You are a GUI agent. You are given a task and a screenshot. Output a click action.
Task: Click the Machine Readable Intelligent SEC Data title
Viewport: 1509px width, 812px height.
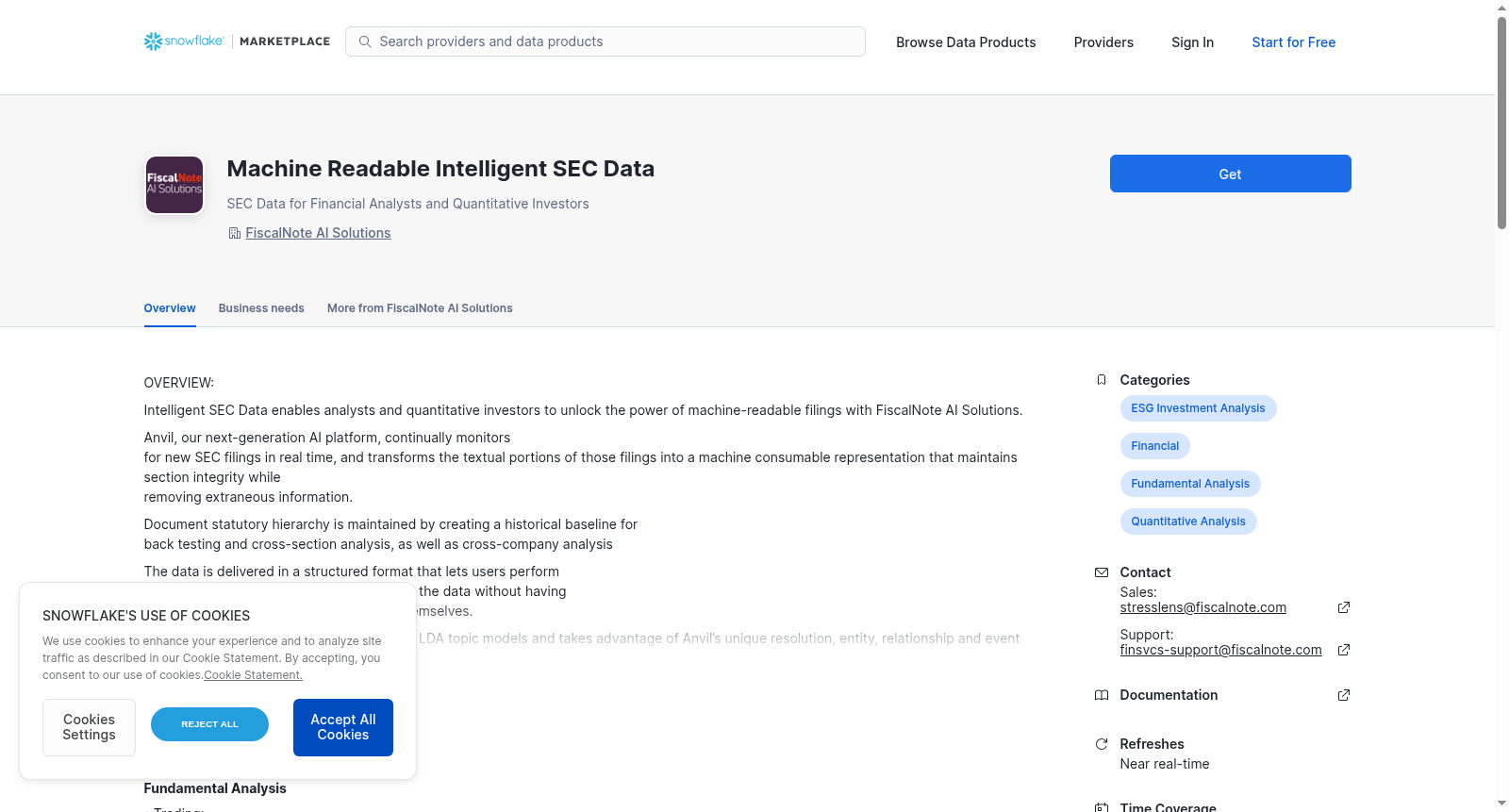440,169
